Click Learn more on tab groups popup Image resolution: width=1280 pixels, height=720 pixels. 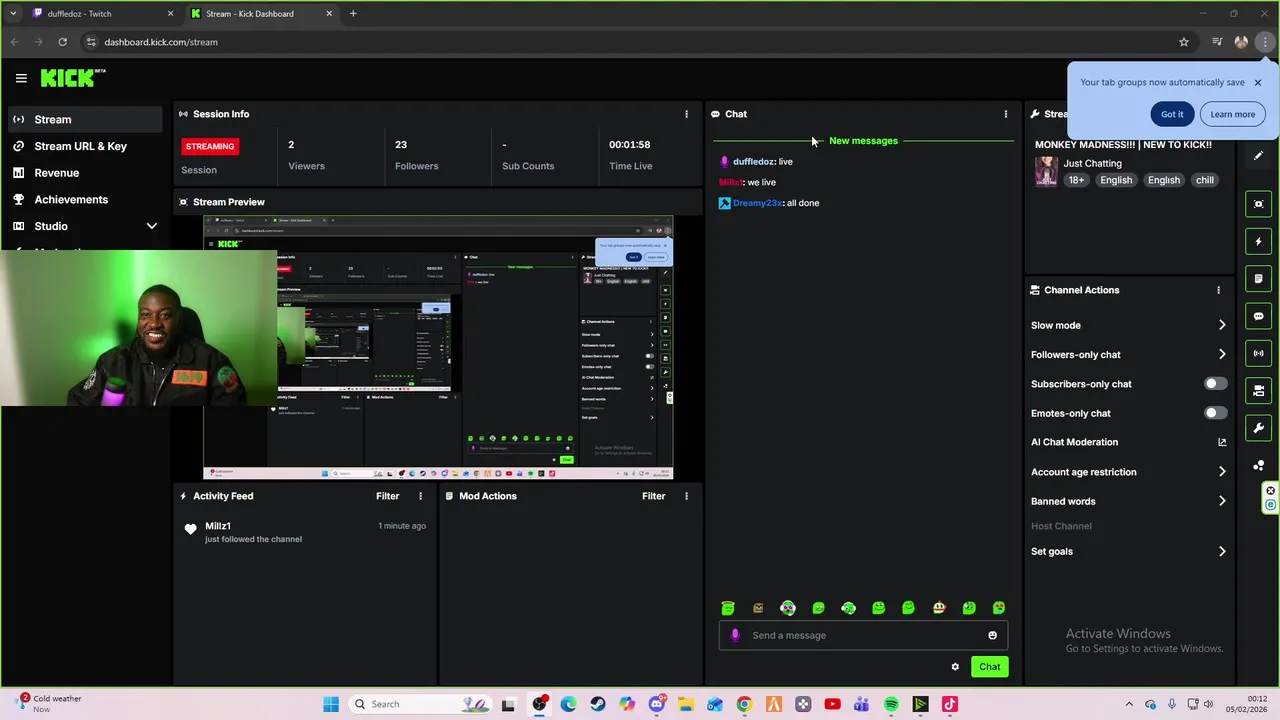(1232, 114)
